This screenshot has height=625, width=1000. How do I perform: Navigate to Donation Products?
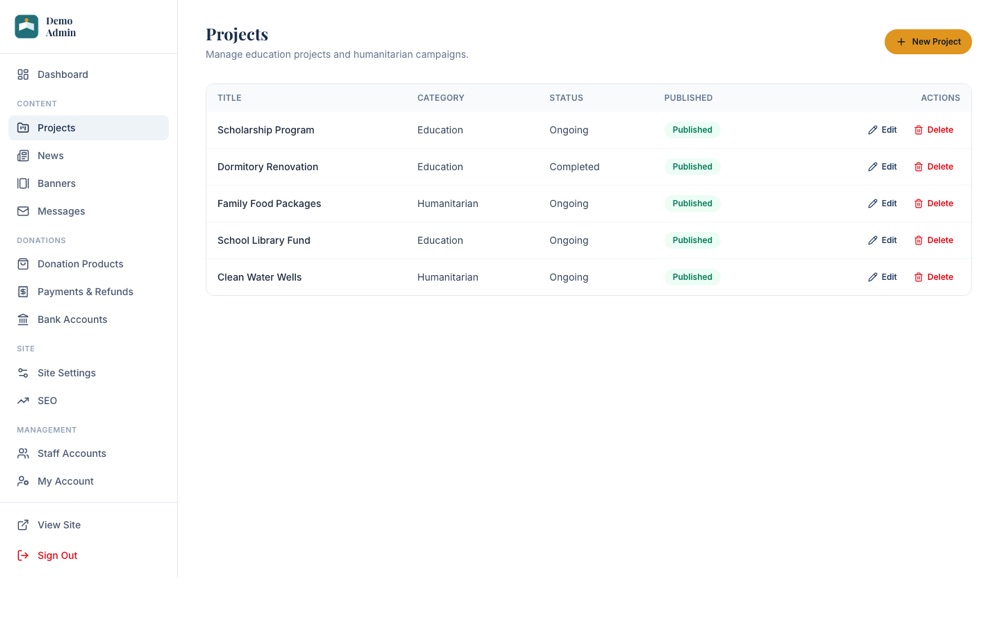(89, 264)
